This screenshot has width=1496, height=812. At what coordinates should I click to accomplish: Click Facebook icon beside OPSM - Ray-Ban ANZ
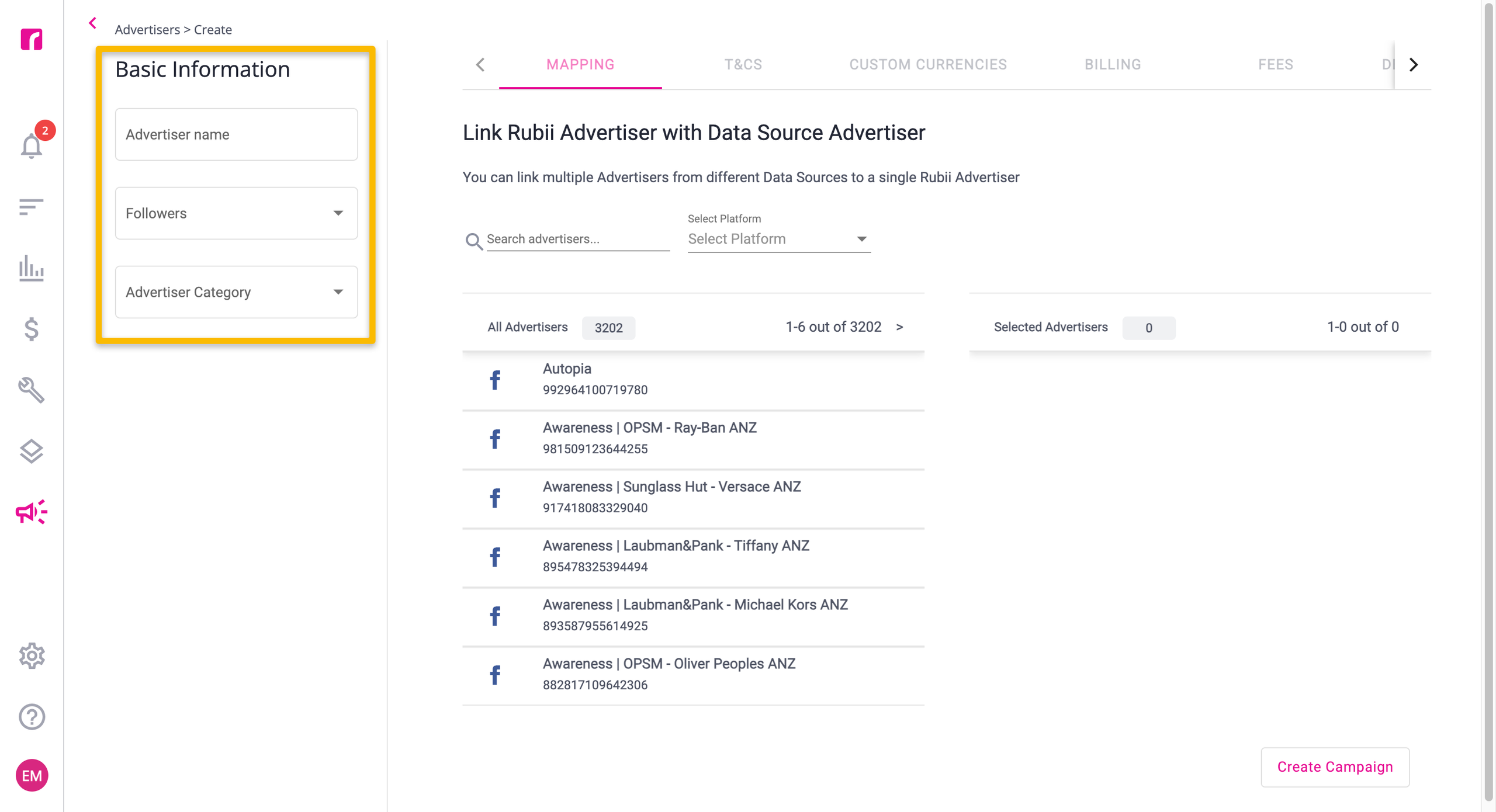pos(495,439)
